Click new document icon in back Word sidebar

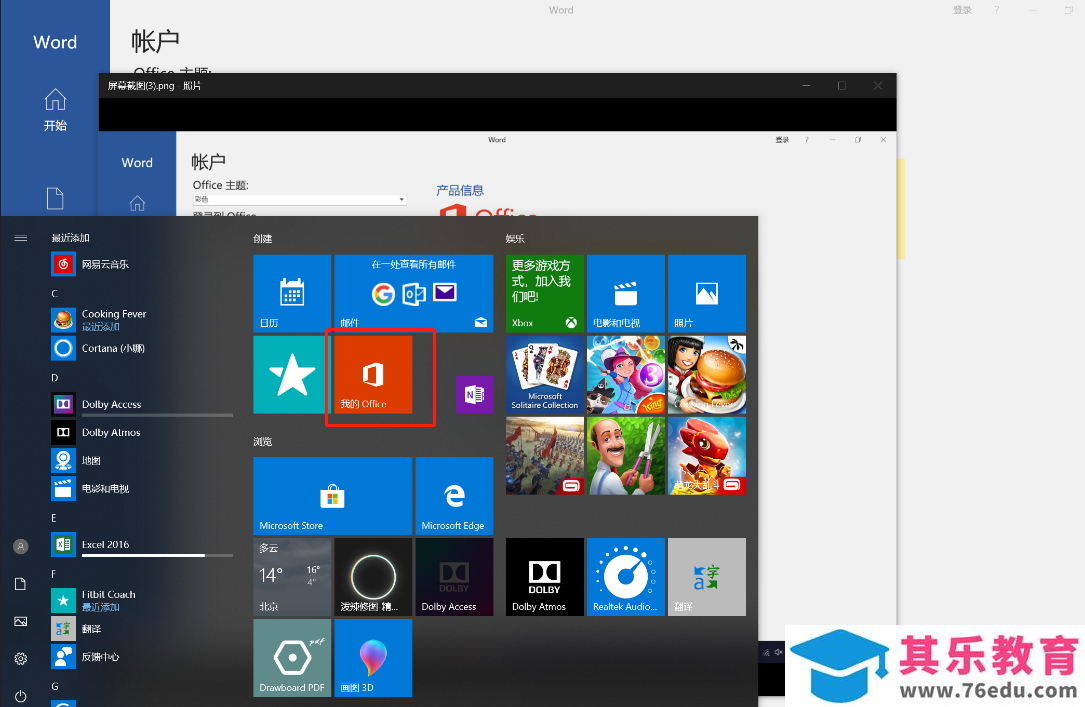click(x=55, y=199)
